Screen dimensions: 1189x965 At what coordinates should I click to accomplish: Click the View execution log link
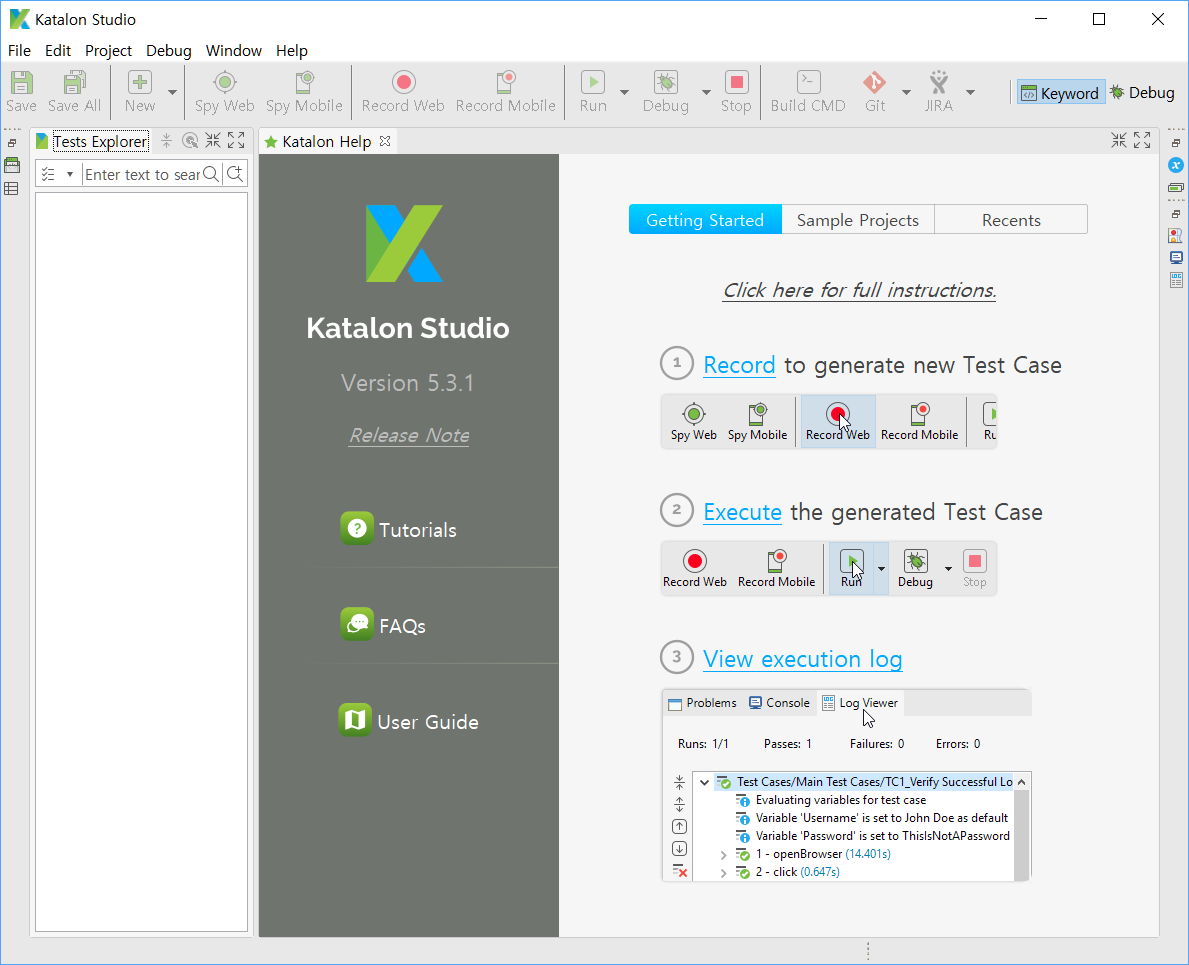click(x=802, y=660)
